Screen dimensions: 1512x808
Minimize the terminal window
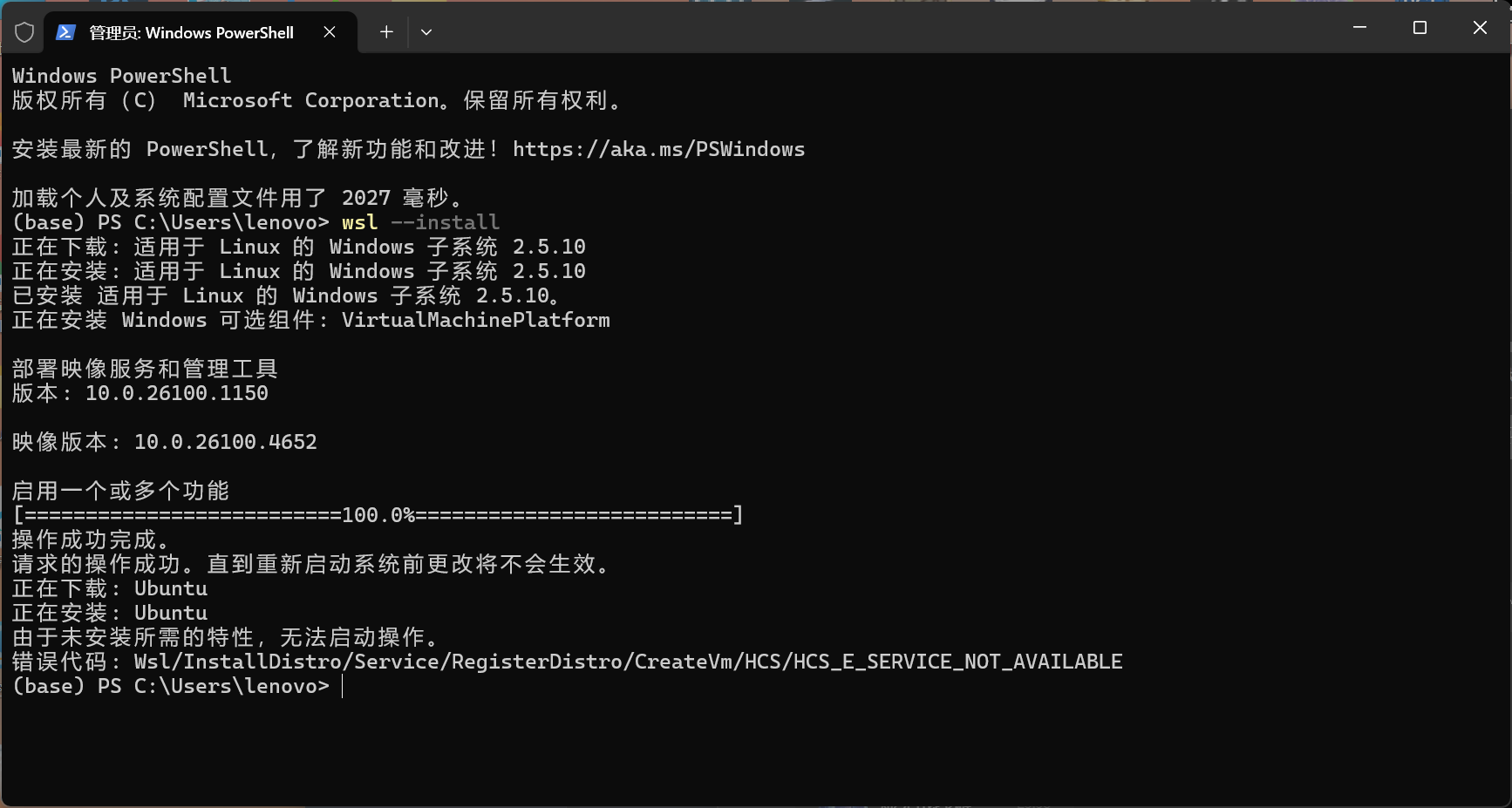coord(1359,28)
